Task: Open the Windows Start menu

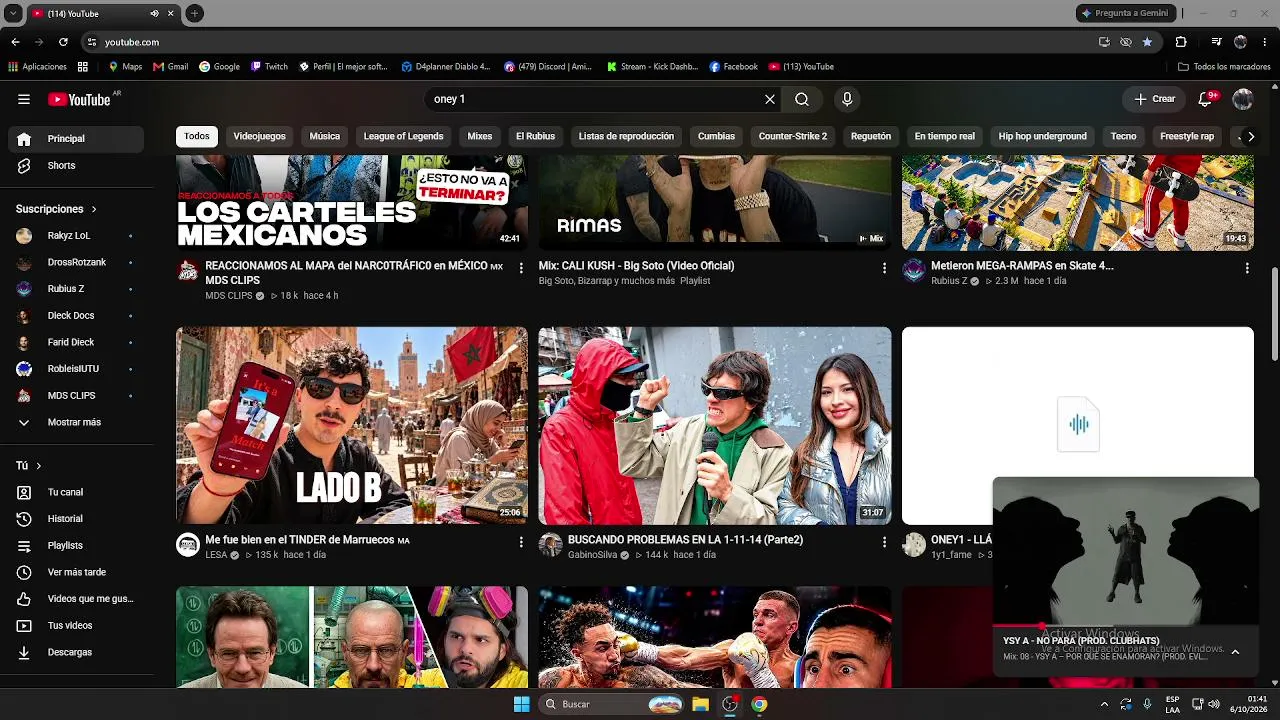Action: click(521, 704)
